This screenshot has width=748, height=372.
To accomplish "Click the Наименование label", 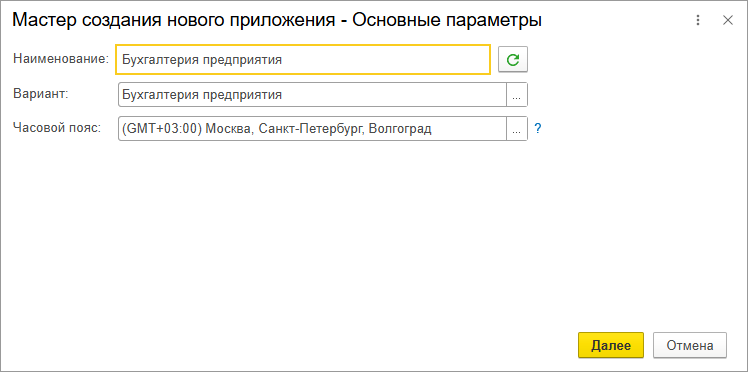I will (62, 59).
